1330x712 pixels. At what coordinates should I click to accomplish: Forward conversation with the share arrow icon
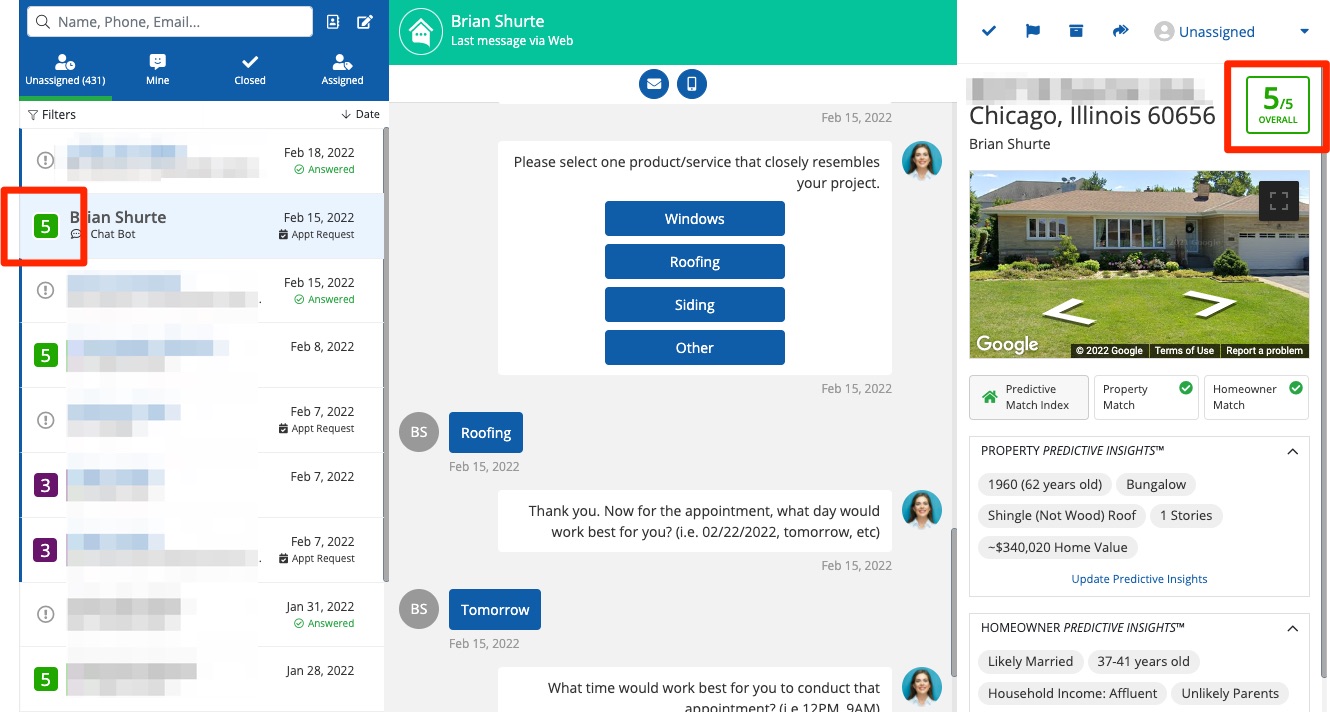tap(1120, 31)
